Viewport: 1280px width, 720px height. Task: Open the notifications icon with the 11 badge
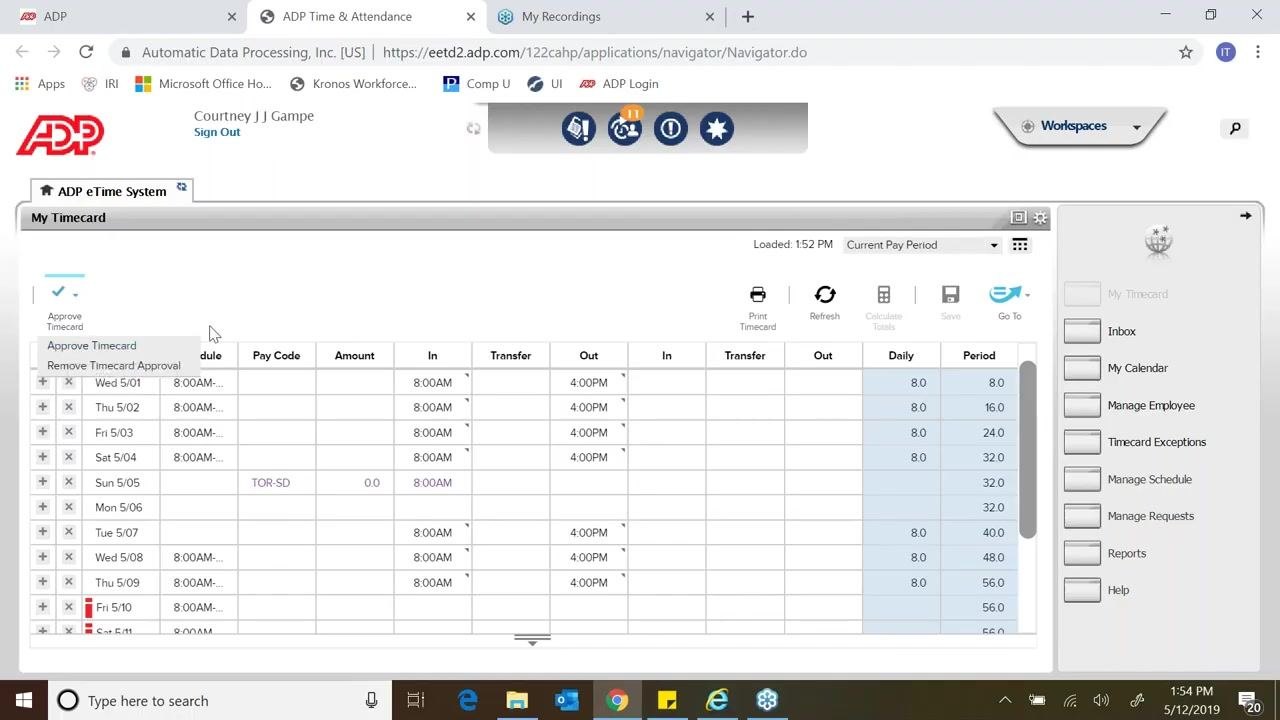click(x=625, y=128)
